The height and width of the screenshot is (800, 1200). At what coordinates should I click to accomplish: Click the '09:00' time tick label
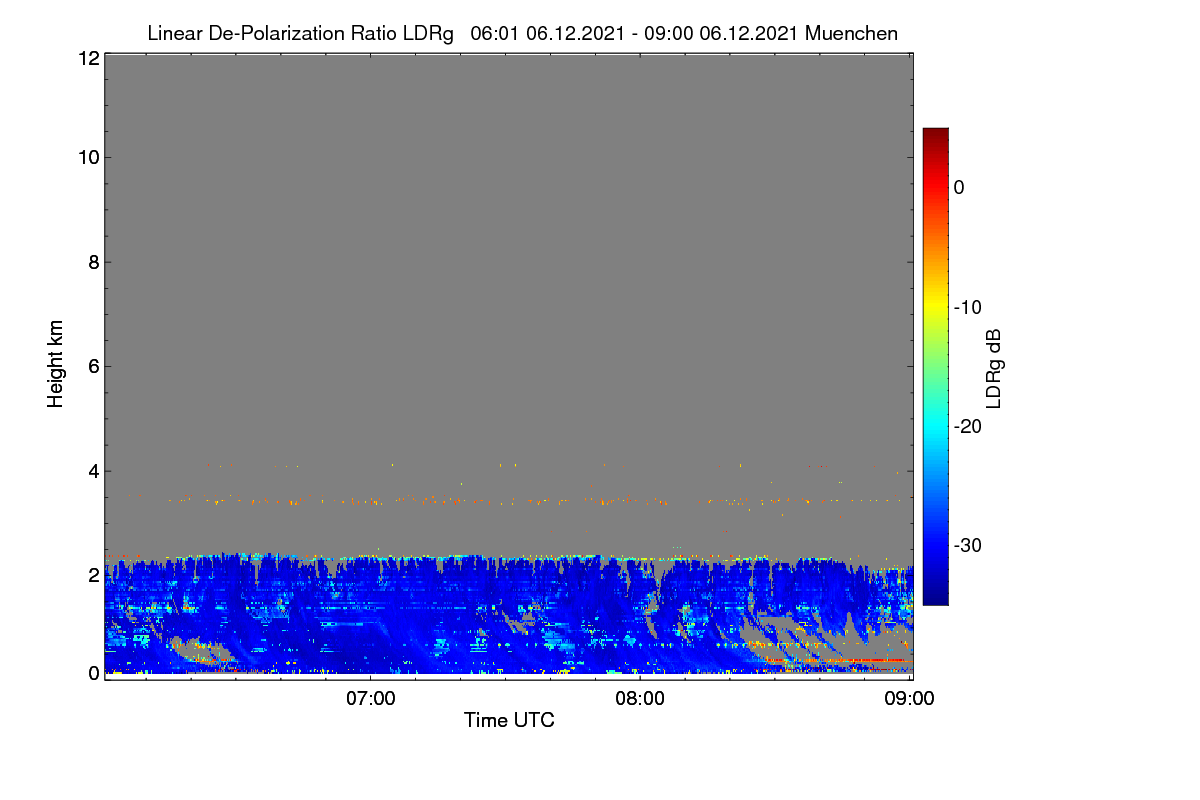point(911,698)
